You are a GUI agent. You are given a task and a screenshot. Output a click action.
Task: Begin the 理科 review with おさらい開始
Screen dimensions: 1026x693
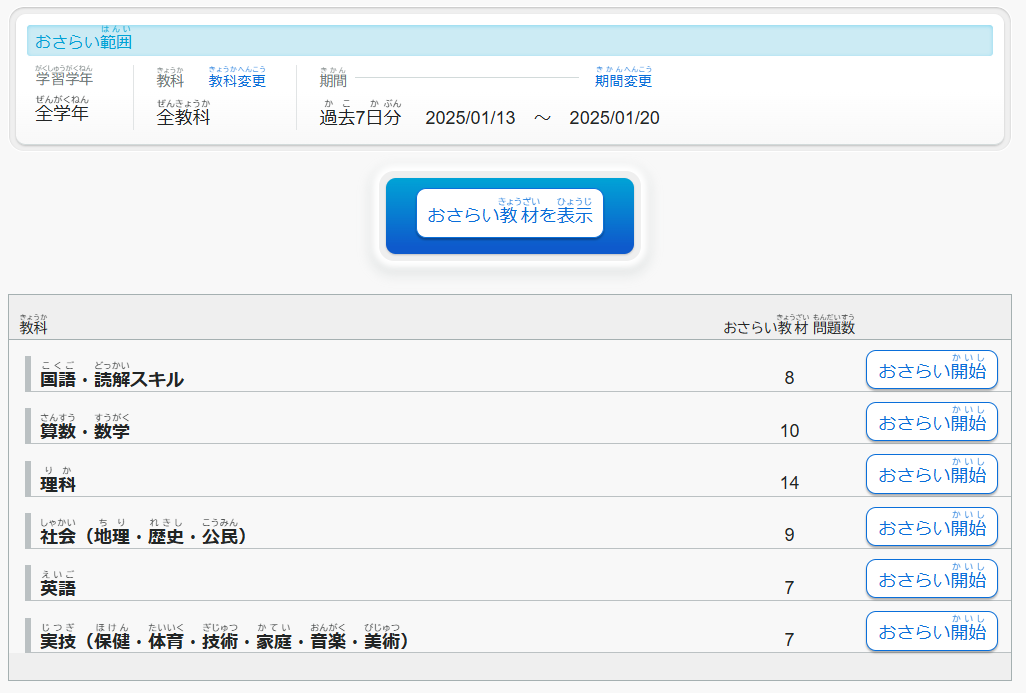tap(931, 475)
